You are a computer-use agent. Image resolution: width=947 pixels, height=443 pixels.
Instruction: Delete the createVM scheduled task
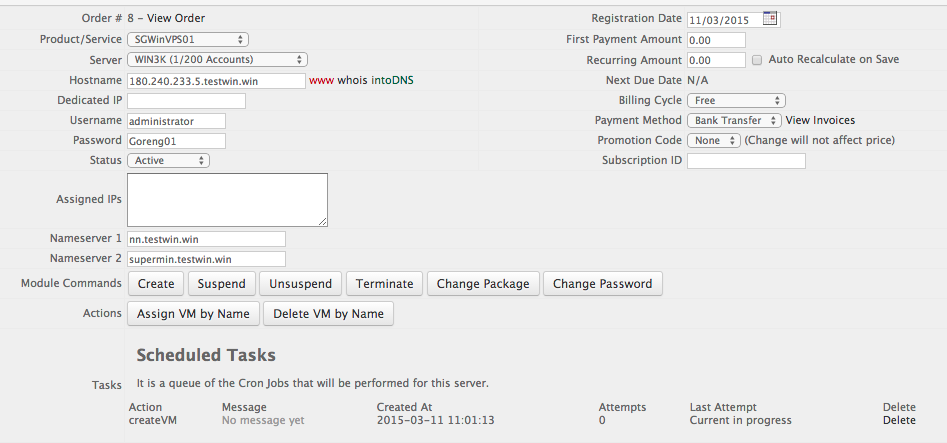point(899,420)
